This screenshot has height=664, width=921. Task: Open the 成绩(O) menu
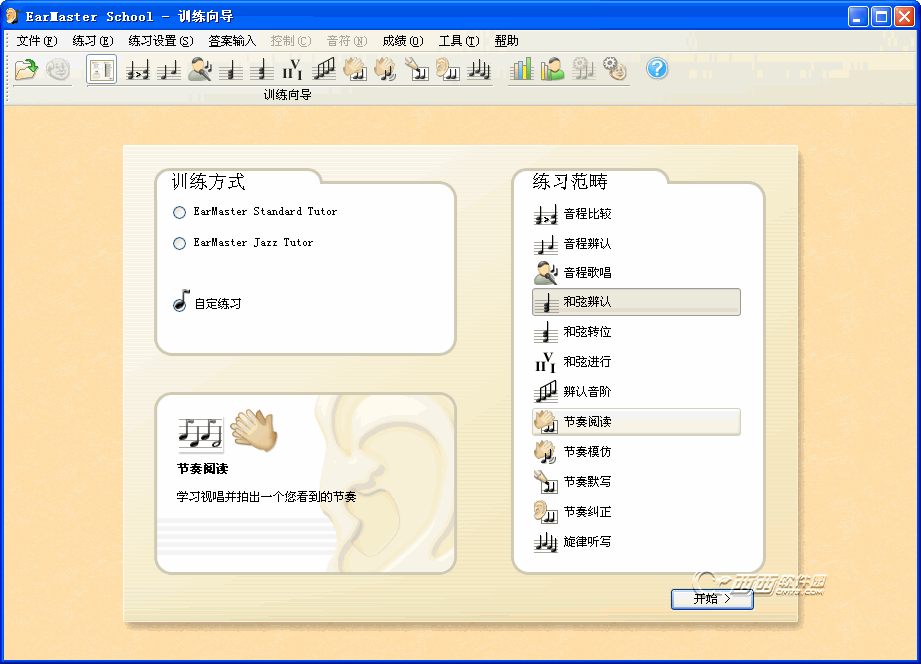coord(402,41)
